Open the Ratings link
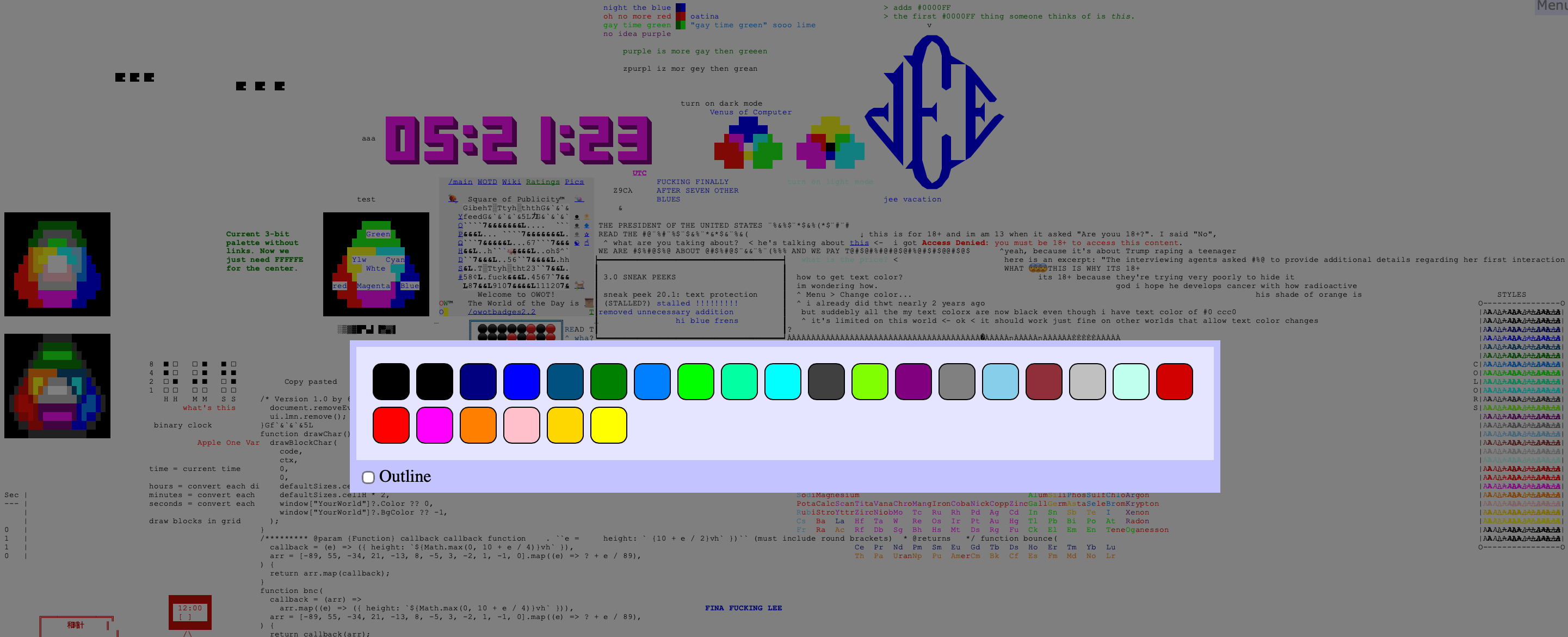1568x637 pixels. click(x=542, y=181)
